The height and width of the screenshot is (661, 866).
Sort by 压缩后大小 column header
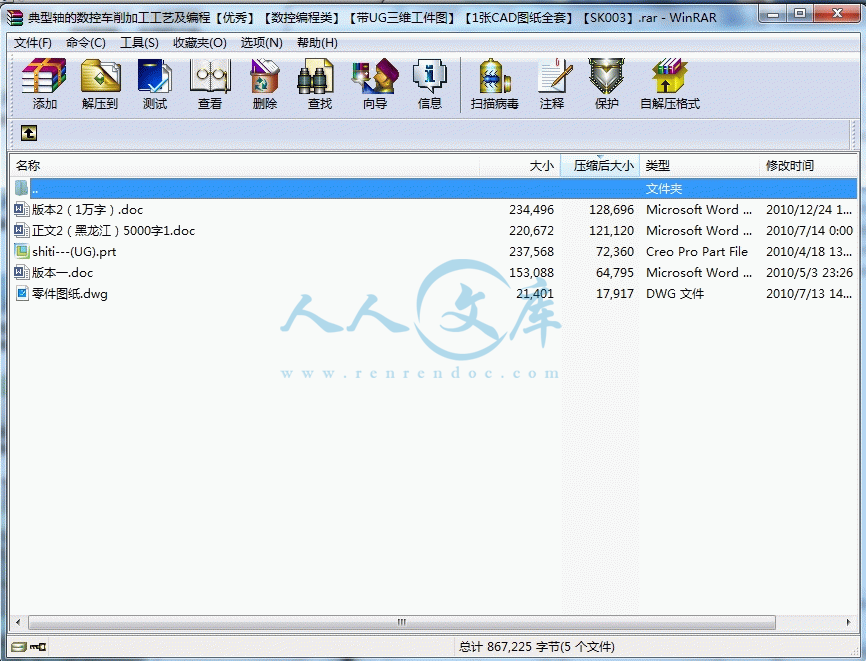[600, 166]
